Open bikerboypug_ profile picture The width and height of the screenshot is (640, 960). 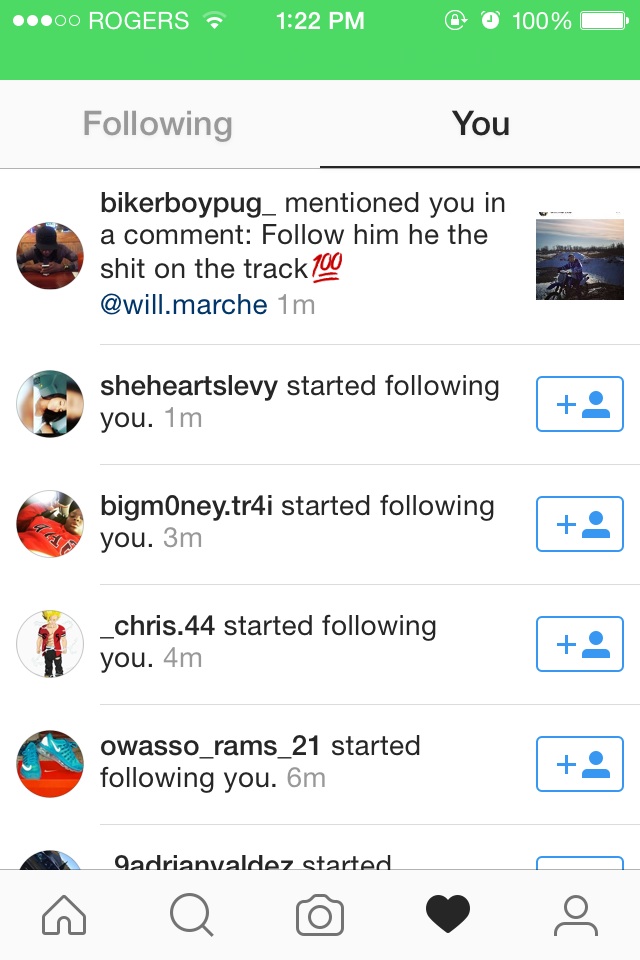[x=50, y=255]
